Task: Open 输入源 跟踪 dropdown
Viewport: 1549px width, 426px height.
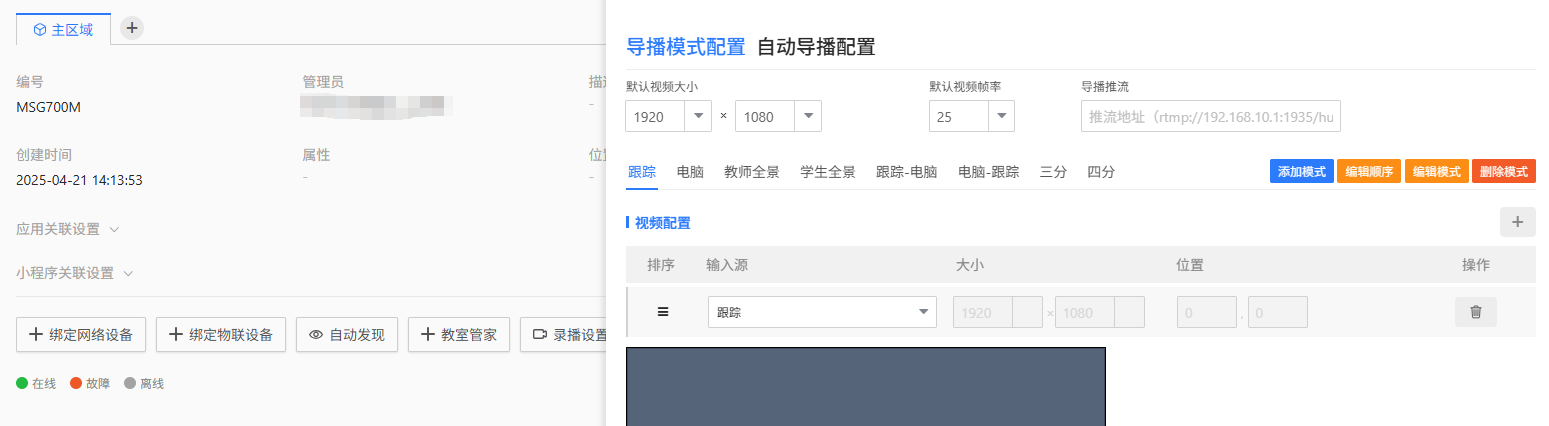Action: tap(822, 312)
